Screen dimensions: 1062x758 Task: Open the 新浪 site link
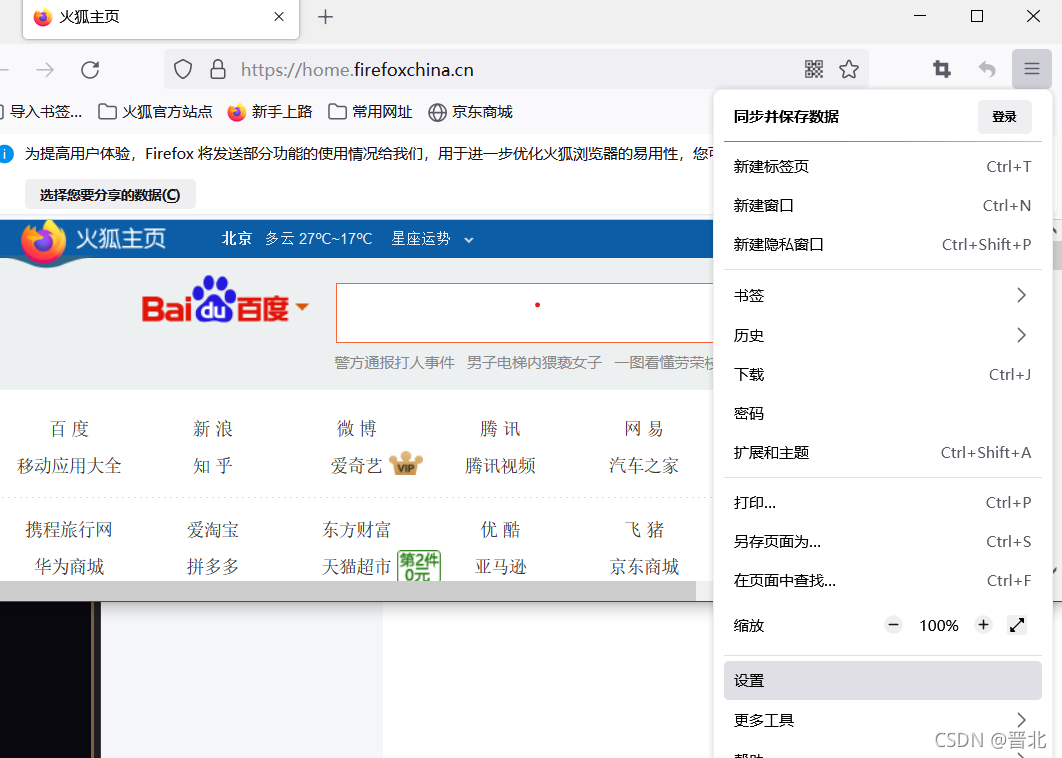[x=213, y=429]
